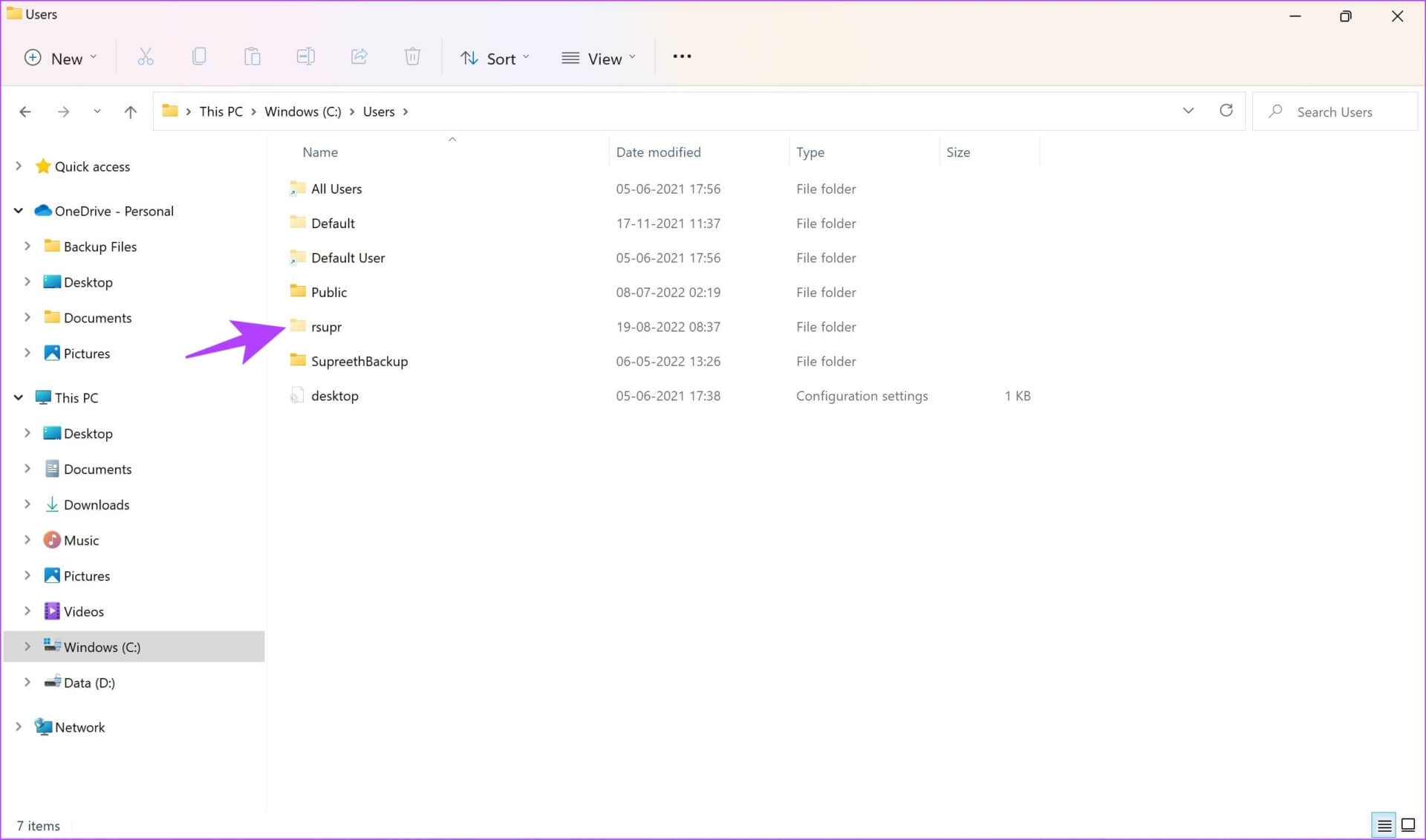
Task: Click the Copy icon in toolbar
Action: pos(198,57)
